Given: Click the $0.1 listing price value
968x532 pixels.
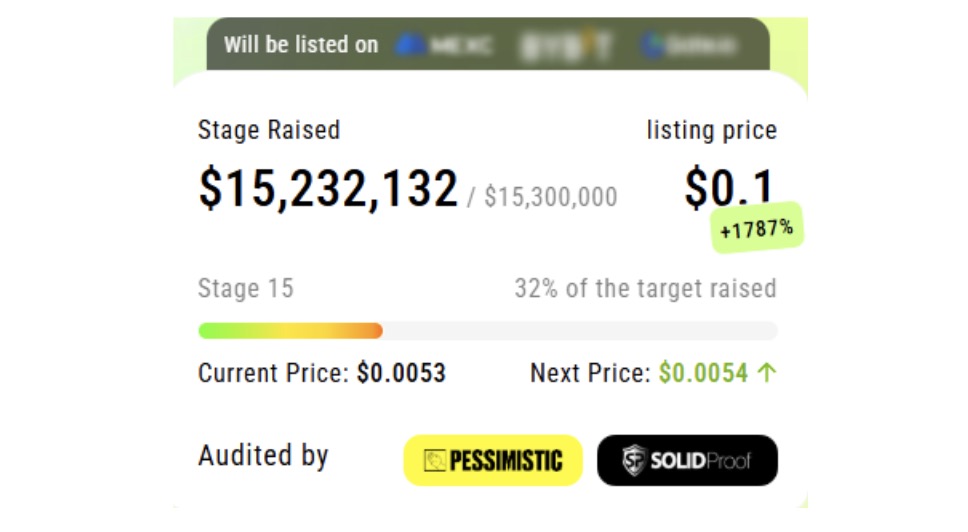Looking at the screenshot, I should [729, 187].
